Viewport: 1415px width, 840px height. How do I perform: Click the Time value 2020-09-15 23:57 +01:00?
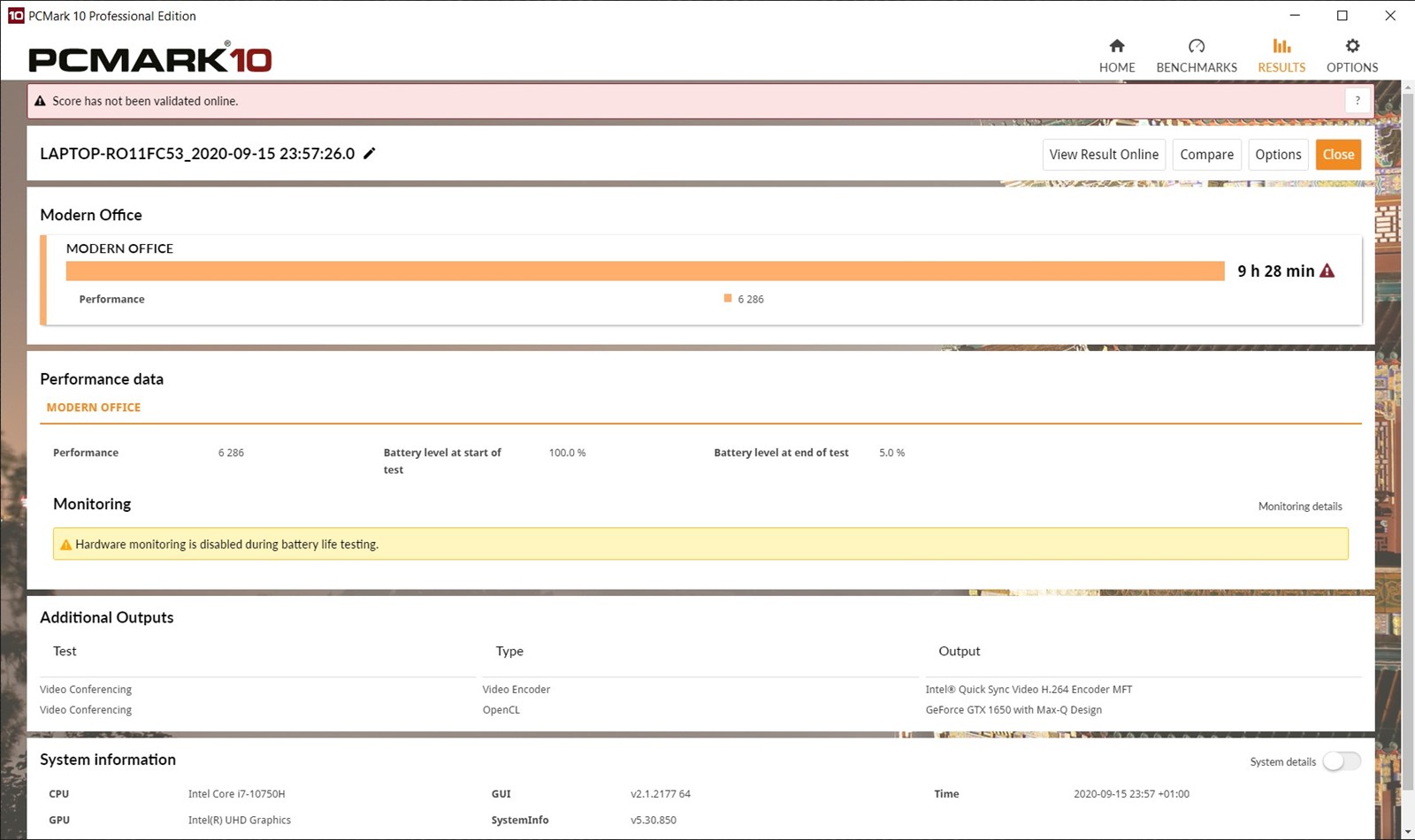1131,794
